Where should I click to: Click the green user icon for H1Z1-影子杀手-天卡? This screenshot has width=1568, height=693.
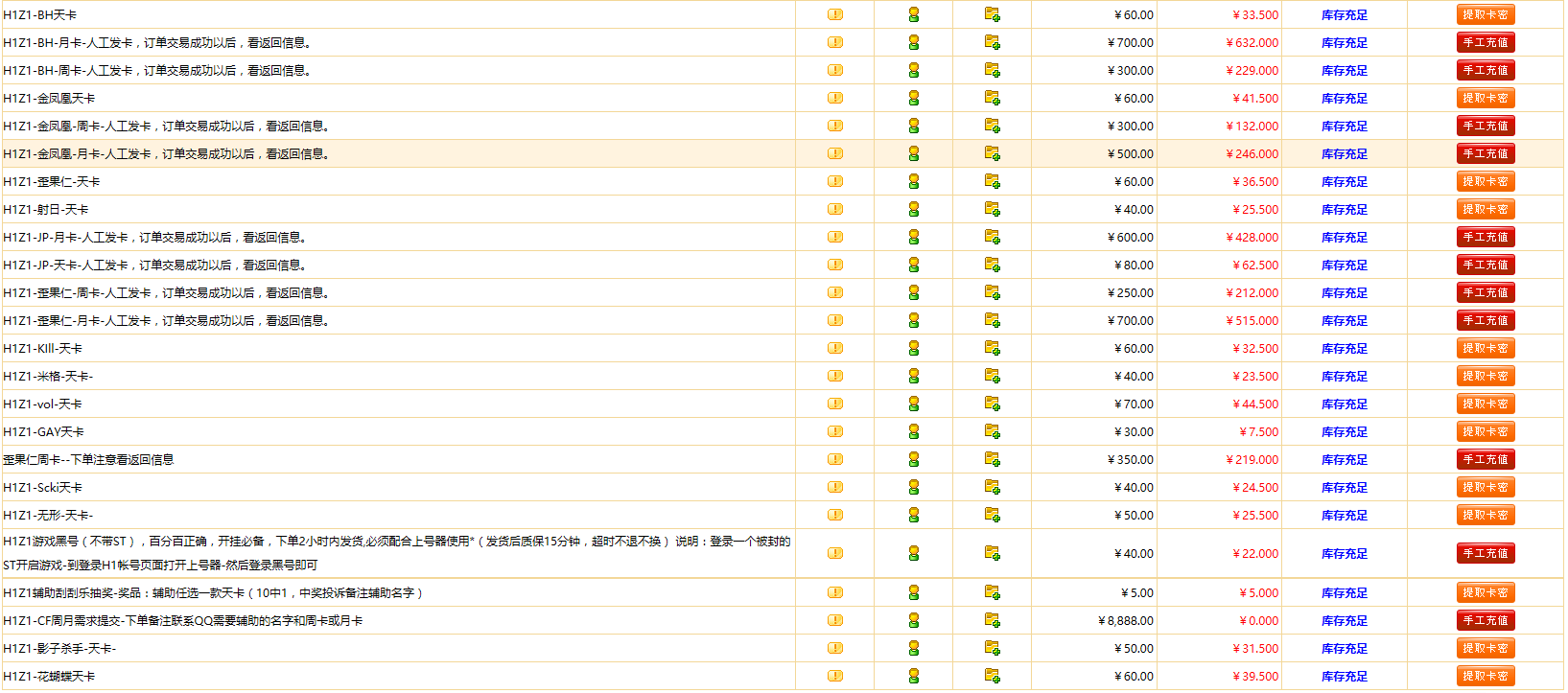coord(914,648)
